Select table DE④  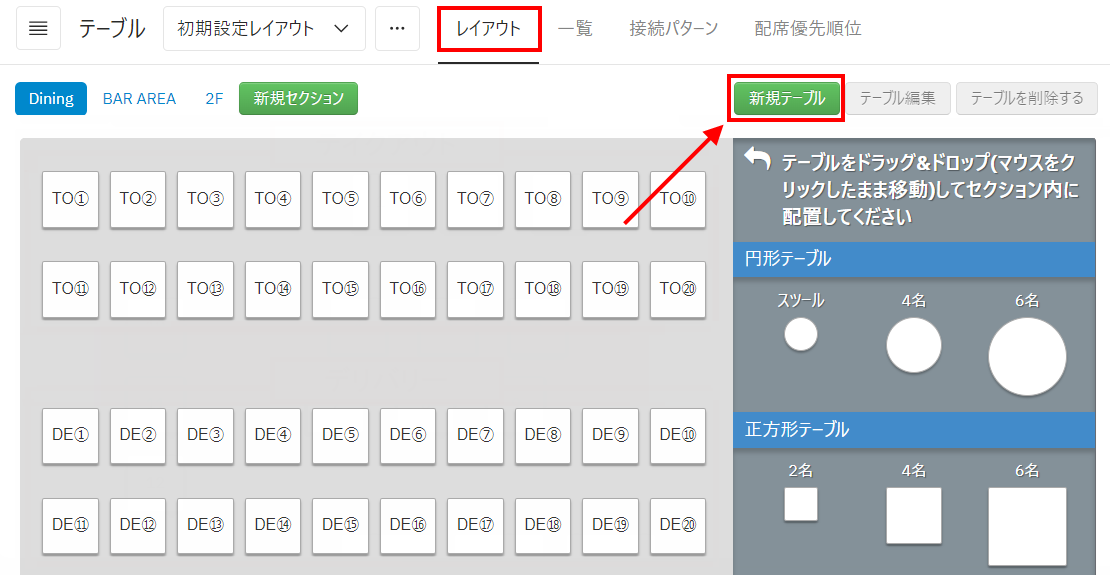(273, 436)
